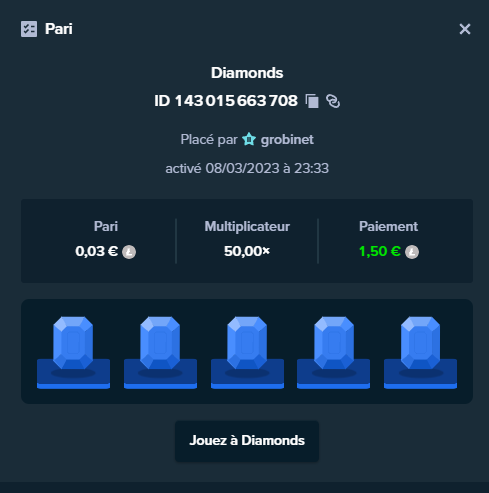
Task: Click the bet ID number 143015663708
Action: pyautogui.click(x=236, y=101)
